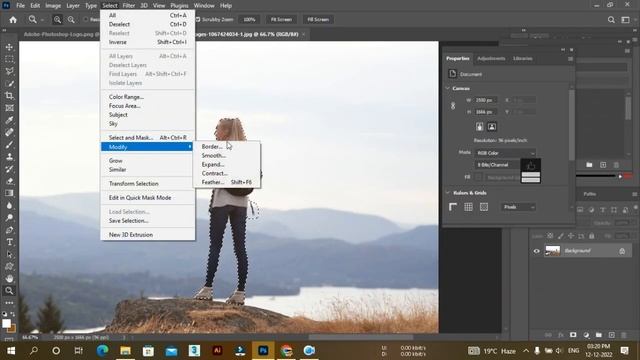Click the Windows Start button
Screen dimensions: 640x360
point(11,351)
